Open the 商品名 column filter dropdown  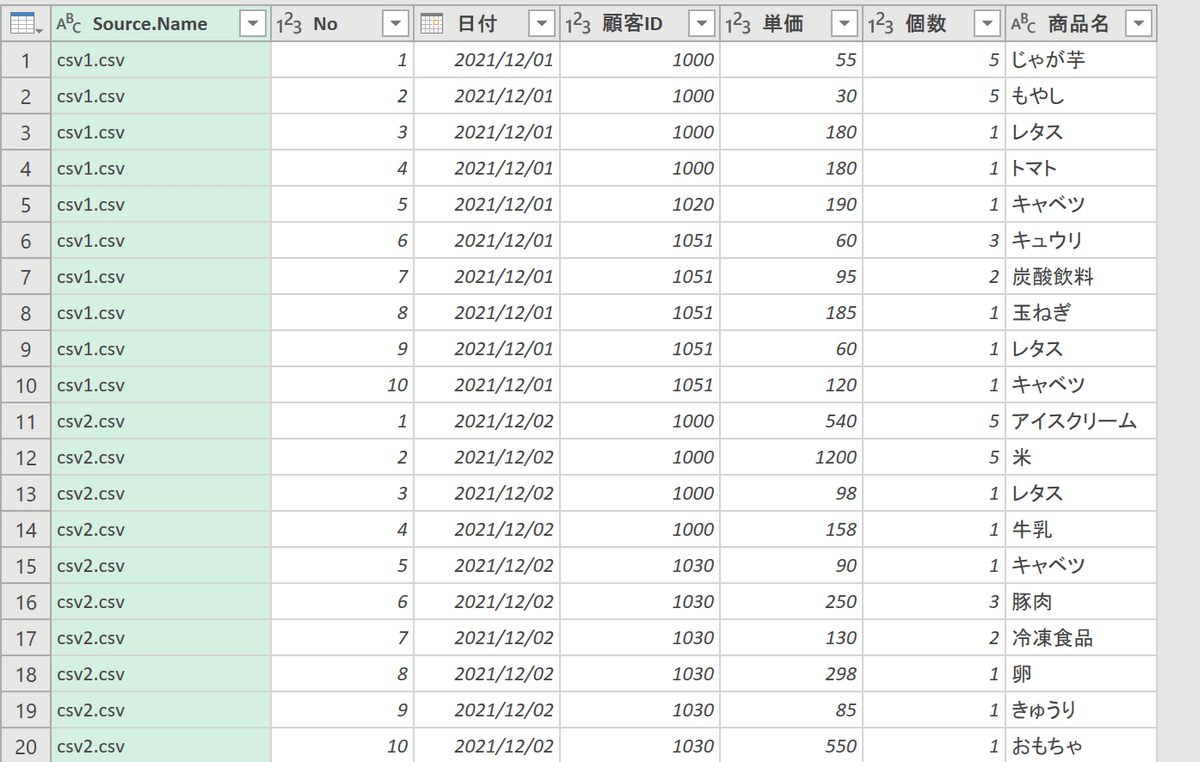coord(1138,24)
